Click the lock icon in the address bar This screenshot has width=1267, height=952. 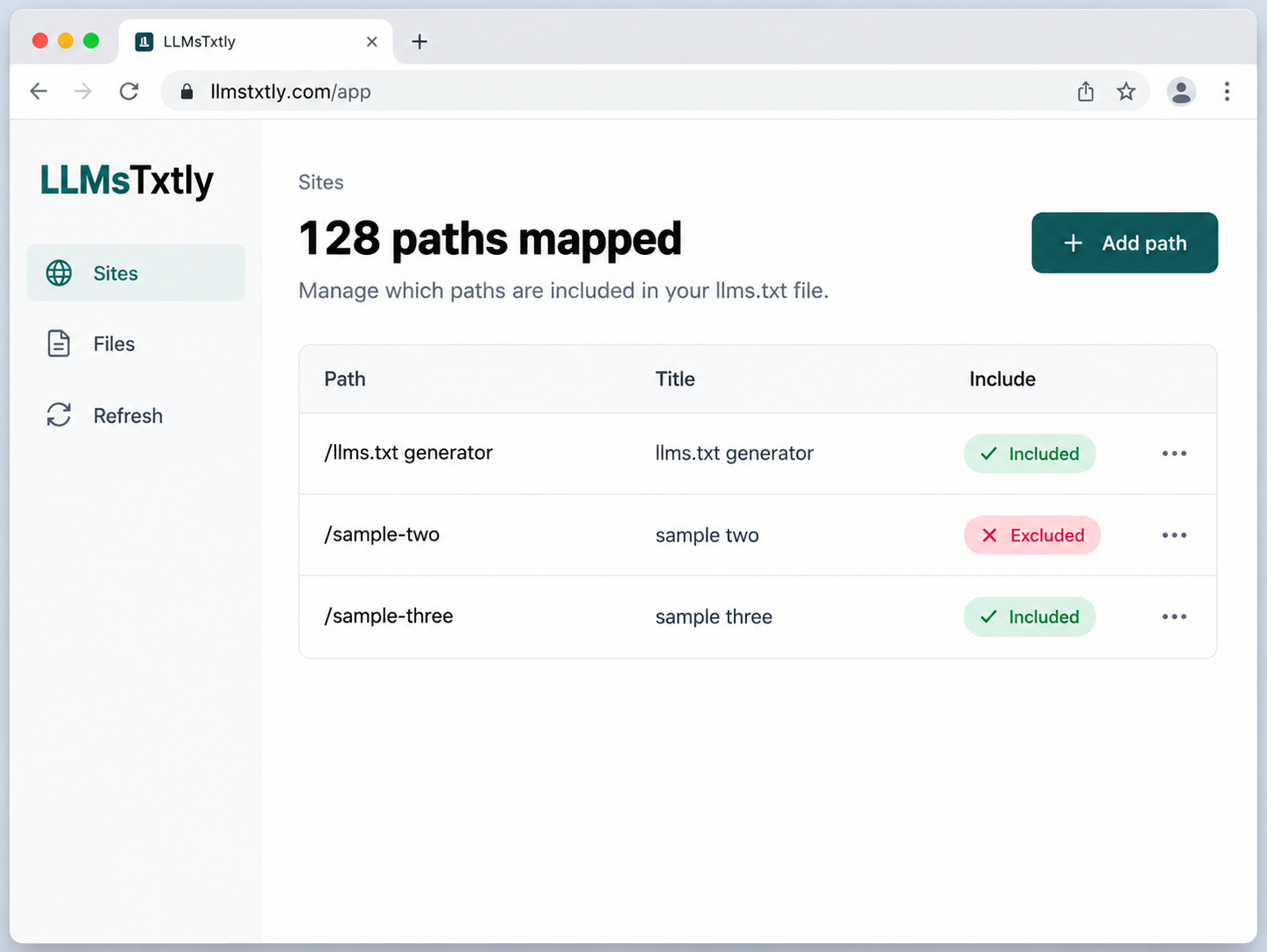coord(187,91)
